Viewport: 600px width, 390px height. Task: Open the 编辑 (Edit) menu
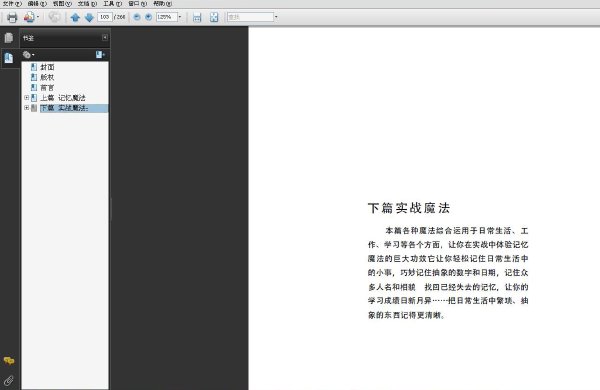coord(37,3)
